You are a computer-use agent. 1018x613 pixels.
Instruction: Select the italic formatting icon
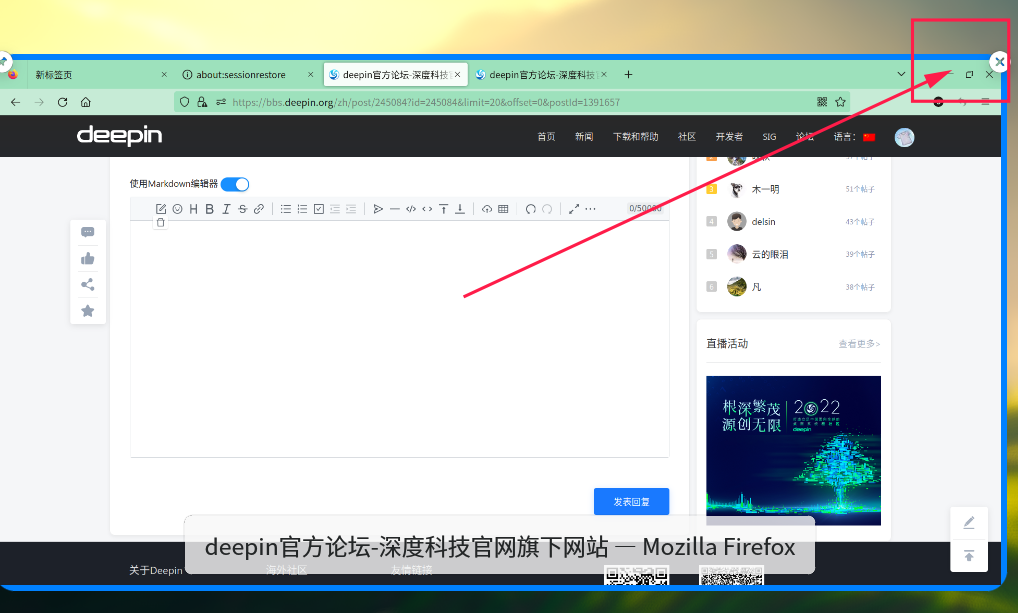(x=227, y=209)
